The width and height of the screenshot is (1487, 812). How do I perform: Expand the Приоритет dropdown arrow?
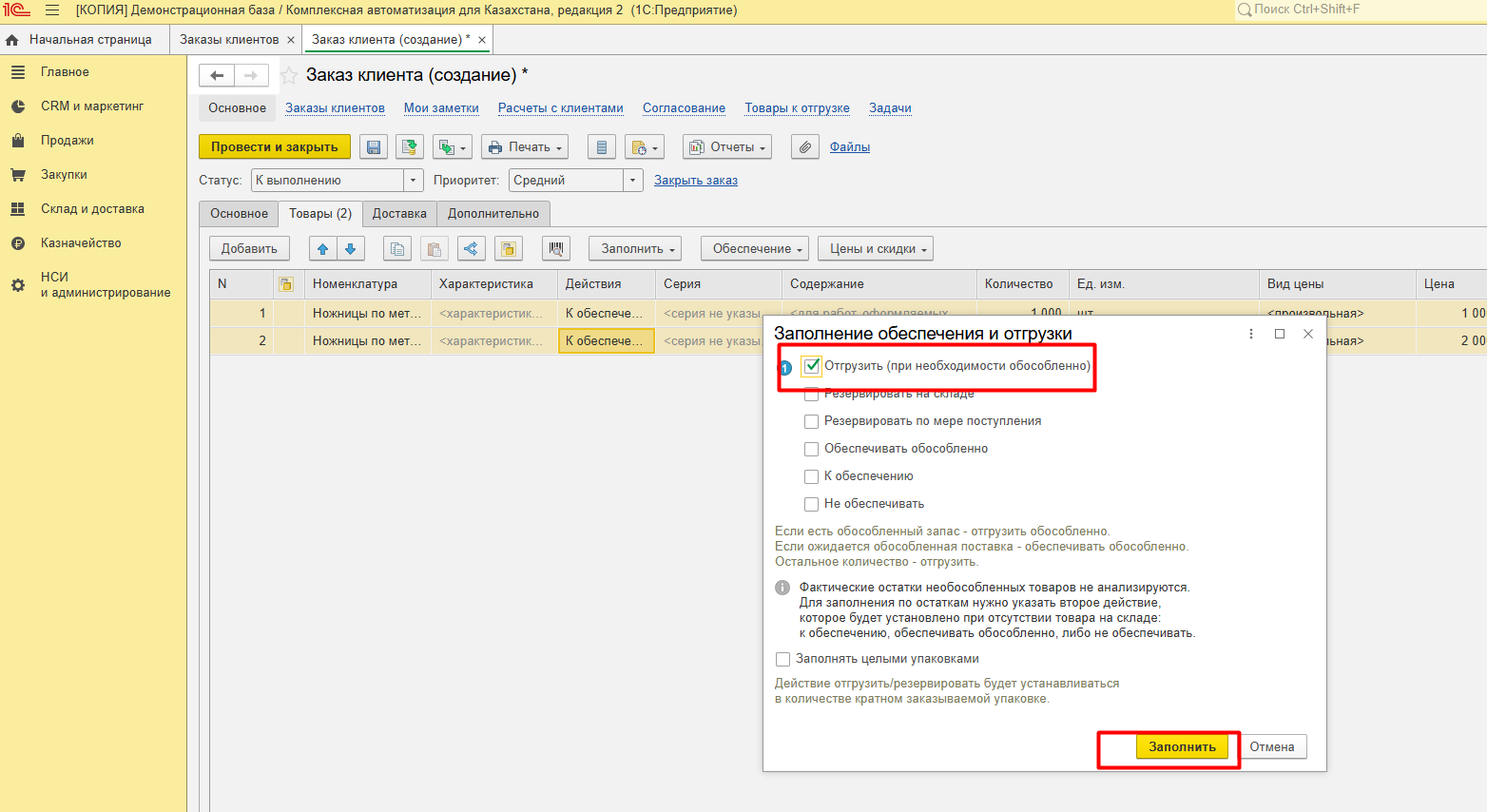tap(633, 181)
